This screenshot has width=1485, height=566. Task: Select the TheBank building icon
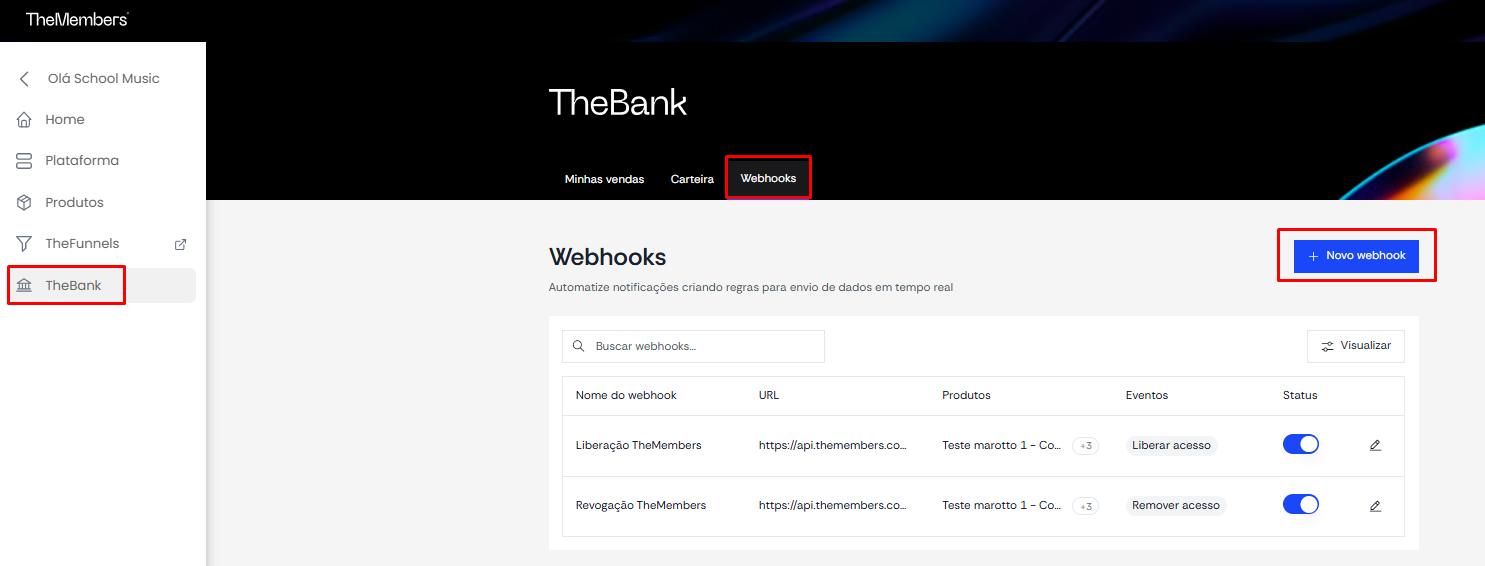tap(24, 285)
